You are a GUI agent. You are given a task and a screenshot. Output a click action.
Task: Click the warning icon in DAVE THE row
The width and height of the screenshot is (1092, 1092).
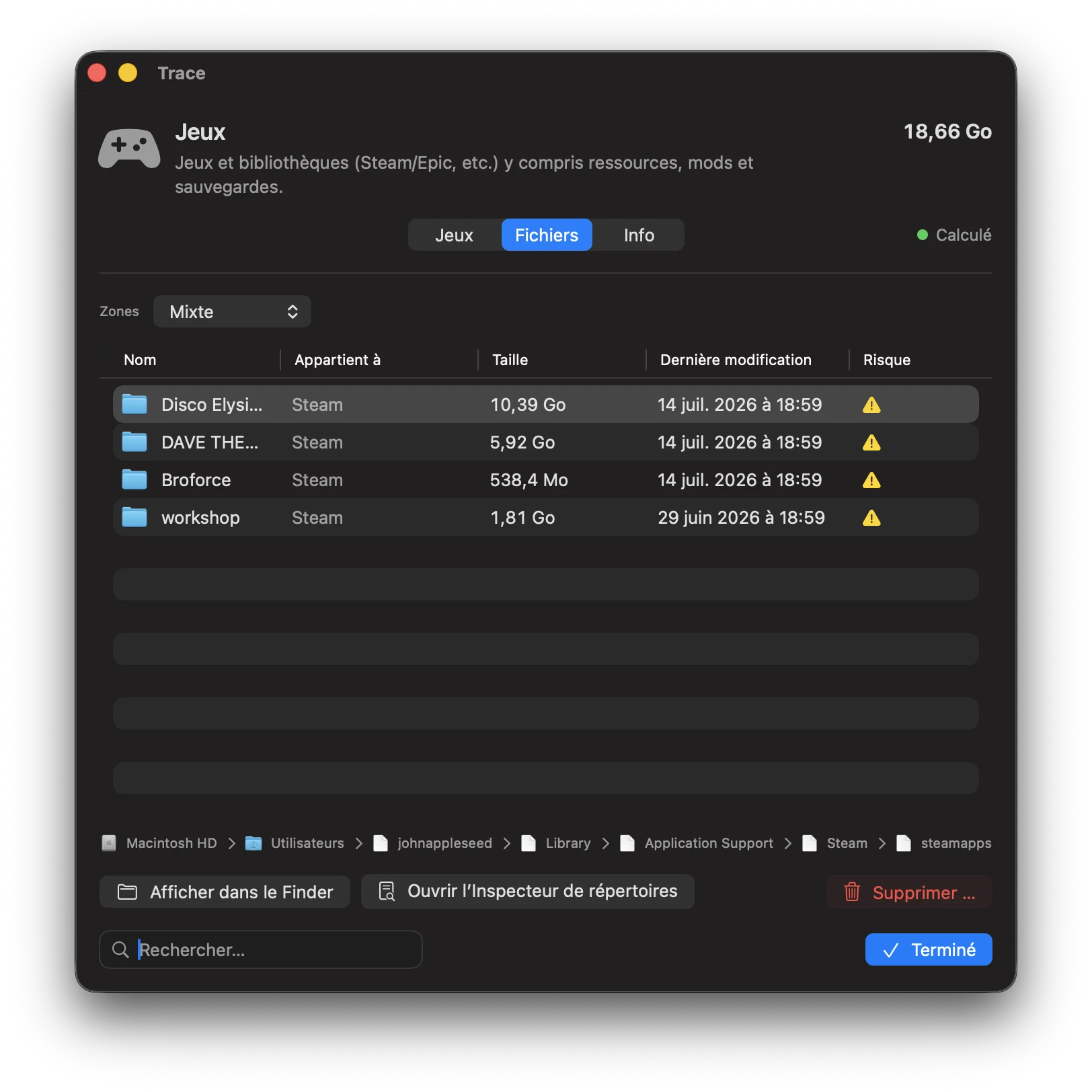point(871,442)
